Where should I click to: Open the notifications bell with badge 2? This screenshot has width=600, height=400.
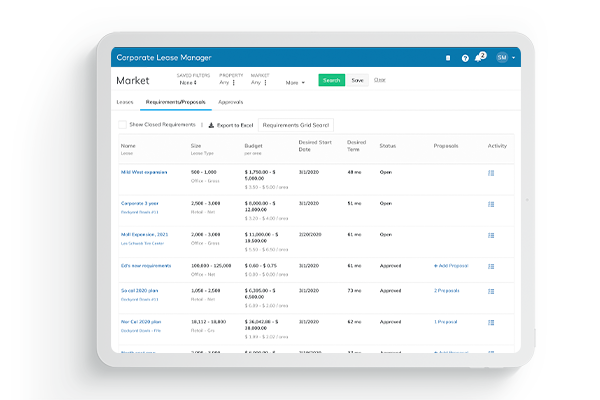[479, 58]
